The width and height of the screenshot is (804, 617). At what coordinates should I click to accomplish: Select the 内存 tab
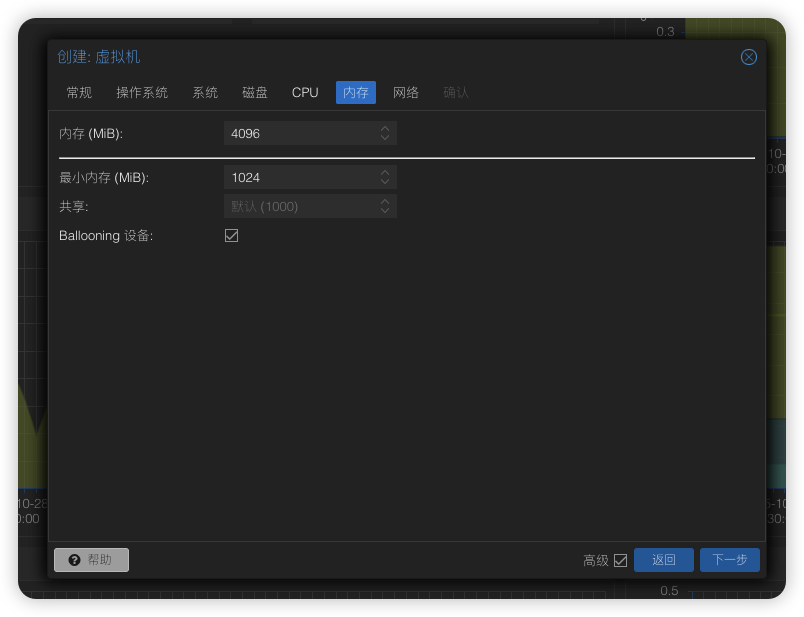click(356, 92)
